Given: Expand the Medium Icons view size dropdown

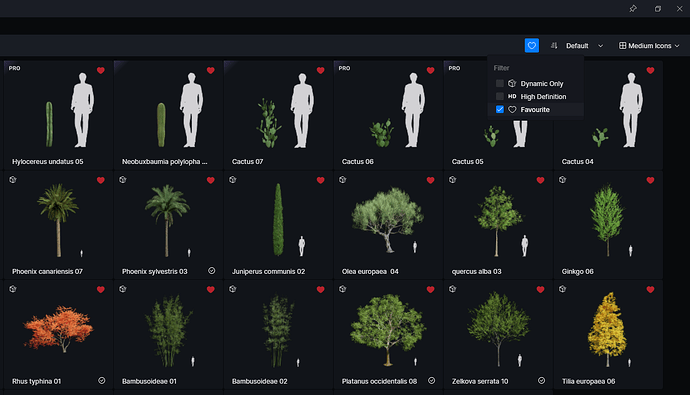Looking at the screenshot, I should [x=649, y=46].
